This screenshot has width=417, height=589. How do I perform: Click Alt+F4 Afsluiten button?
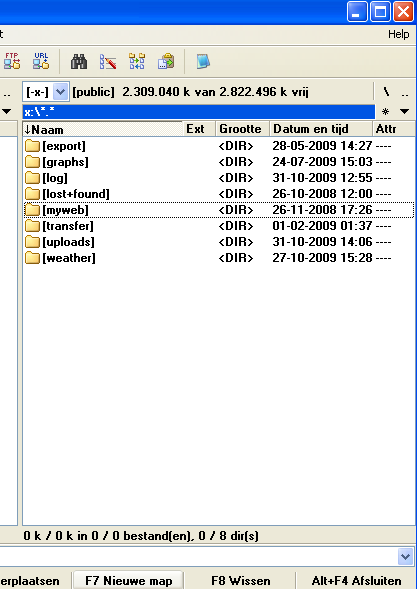pyautogui.click(x=357, y=580)
